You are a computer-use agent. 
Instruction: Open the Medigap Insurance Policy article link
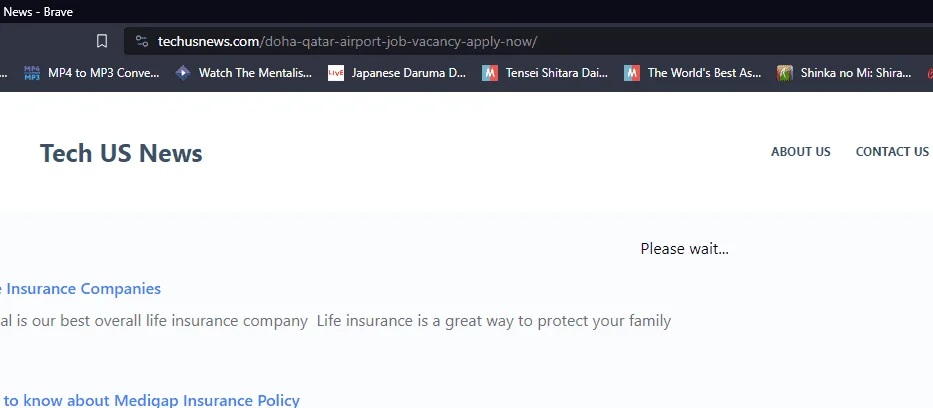pos(150,400)
